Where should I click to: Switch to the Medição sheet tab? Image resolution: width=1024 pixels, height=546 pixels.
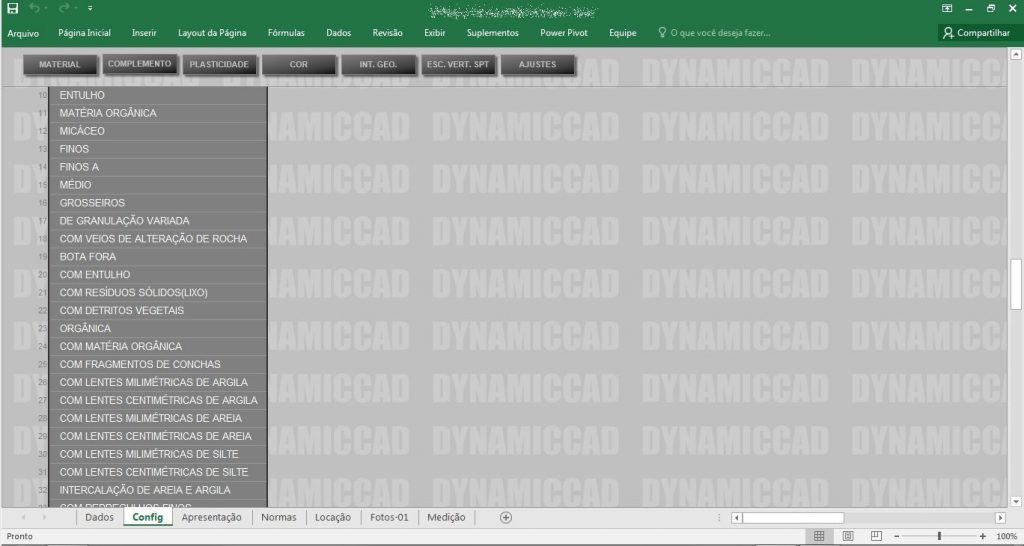447,517
